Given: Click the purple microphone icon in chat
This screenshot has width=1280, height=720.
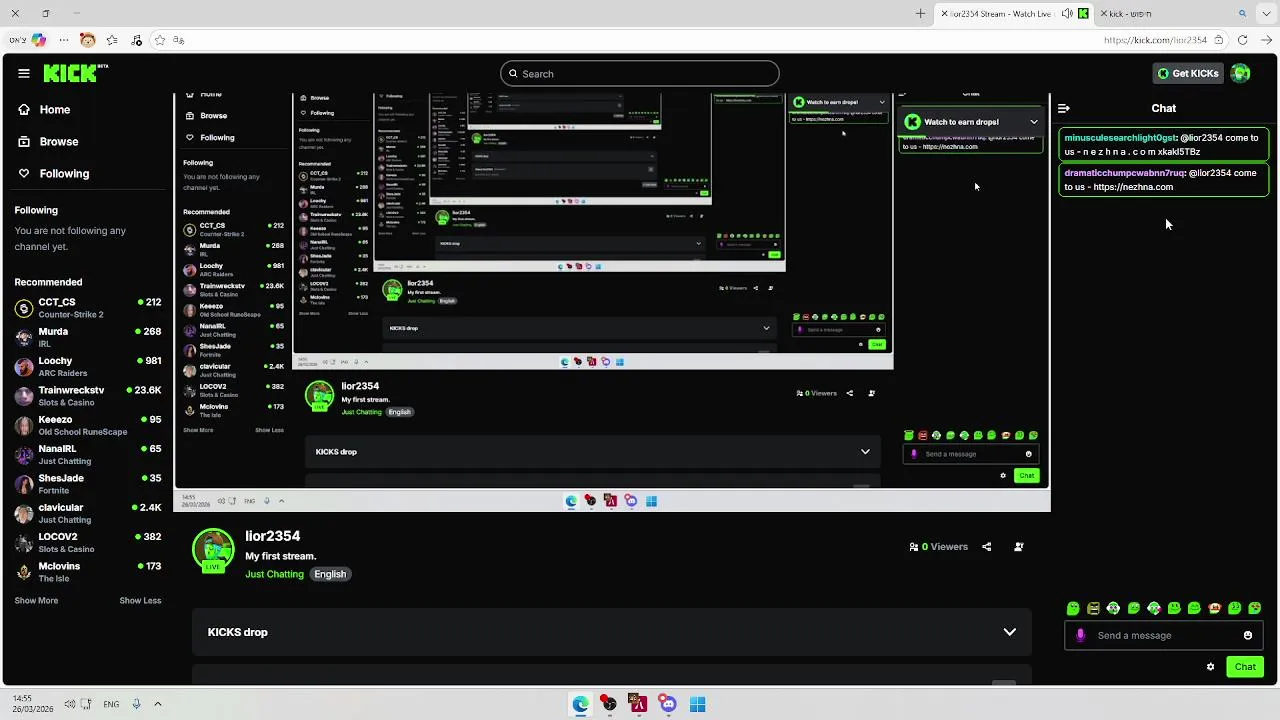Looking at the screenshot, I should pos(1080,635).
